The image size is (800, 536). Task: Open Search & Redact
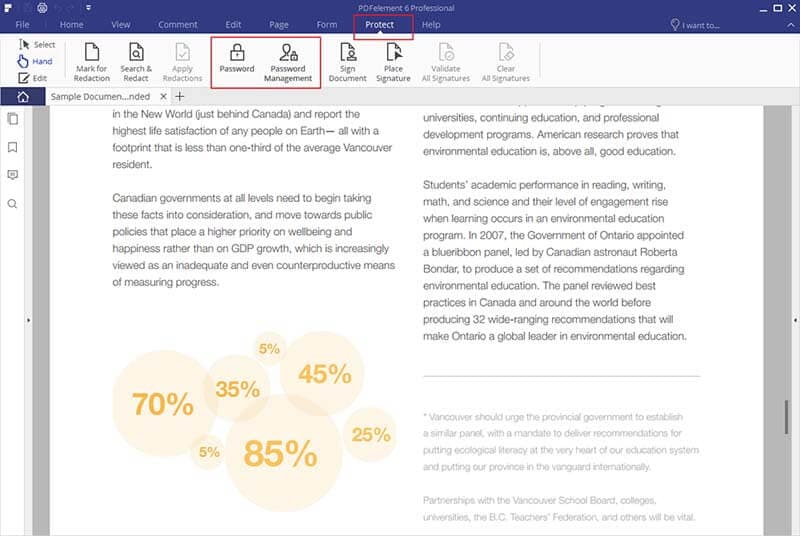tap(136, 63)
